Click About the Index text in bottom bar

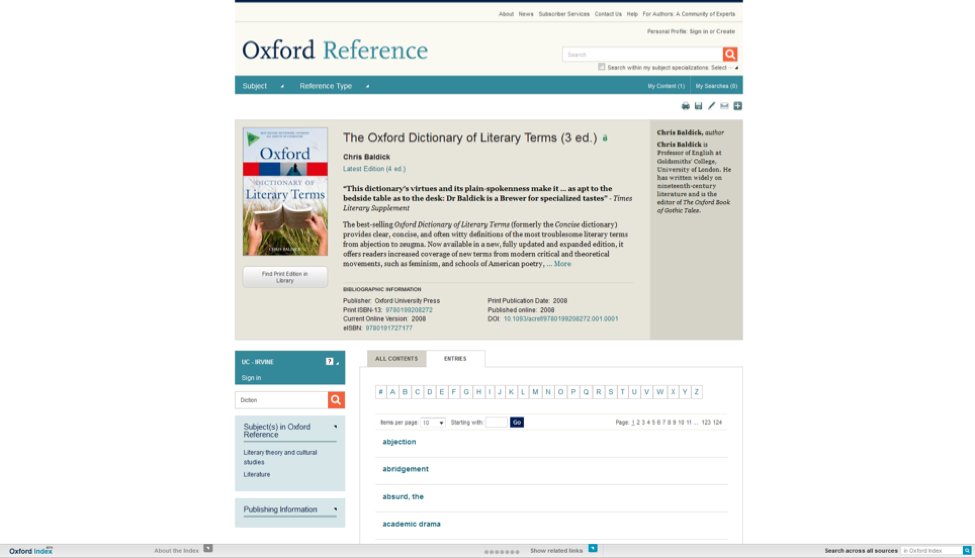[177, 551]
